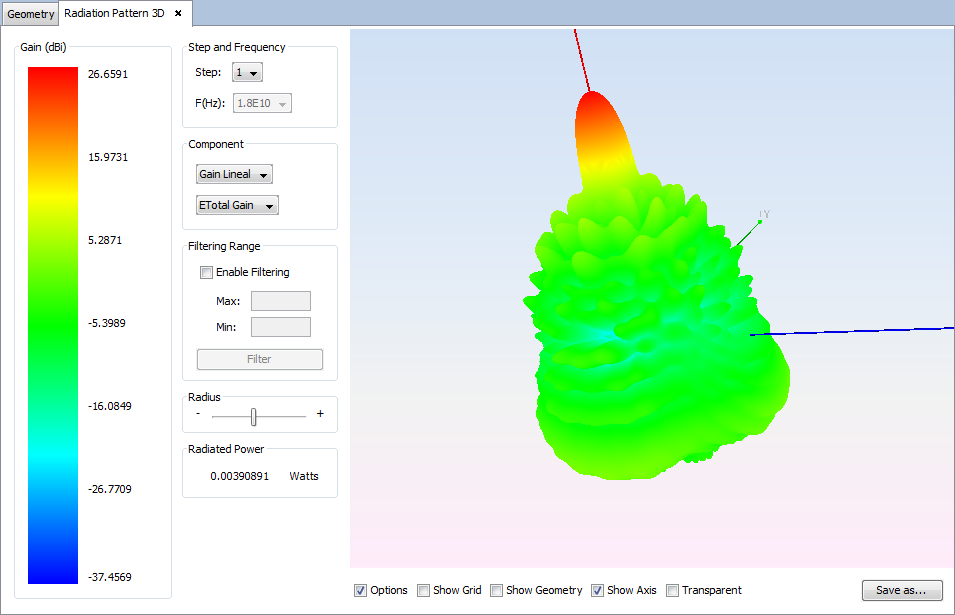The width and height of the screenshot is (955, 615).
Task: Uncheck the Options checkbox
Action: coord(361,590)
